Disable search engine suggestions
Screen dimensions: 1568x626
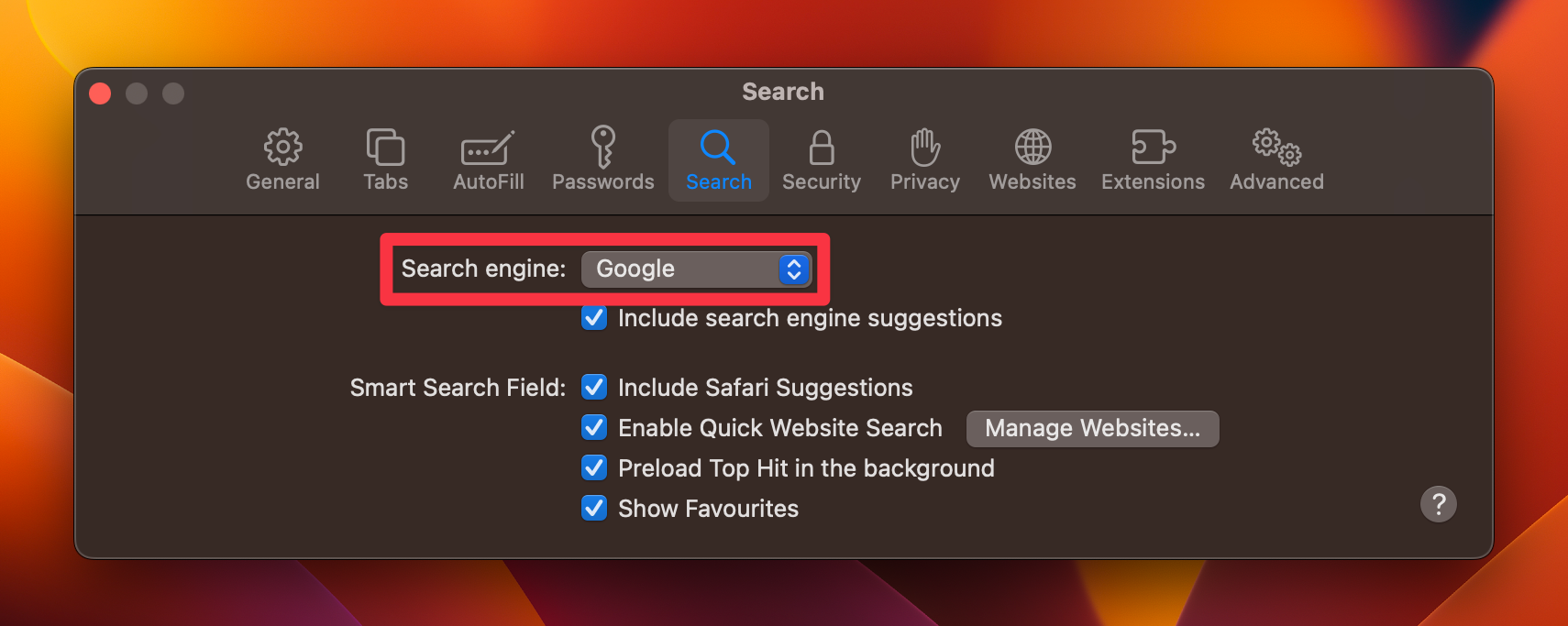click(x=594, y=317)
